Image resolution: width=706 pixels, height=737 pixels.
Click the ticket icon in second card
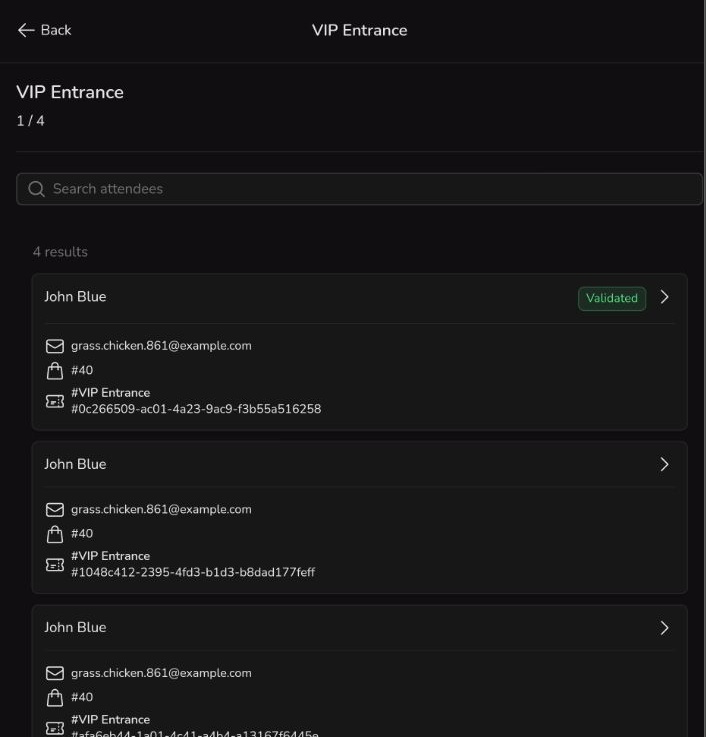[55, 565]
